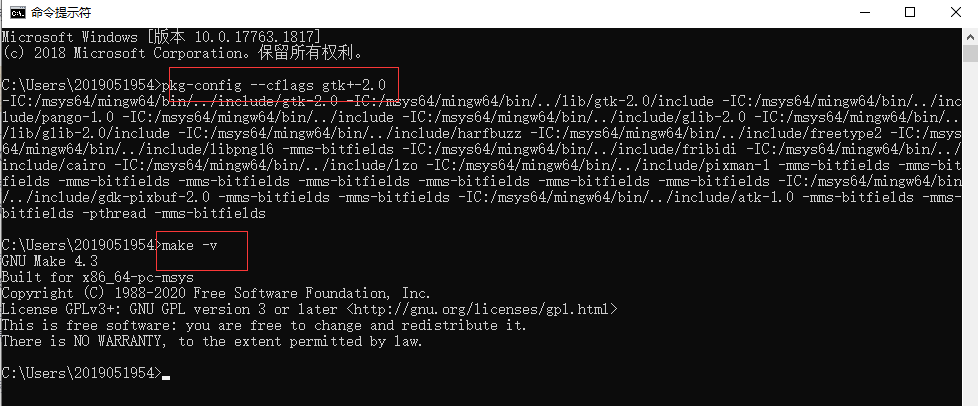Place cursor at the final empty prompt
978x406 pixels.
[x=166, y=374]
